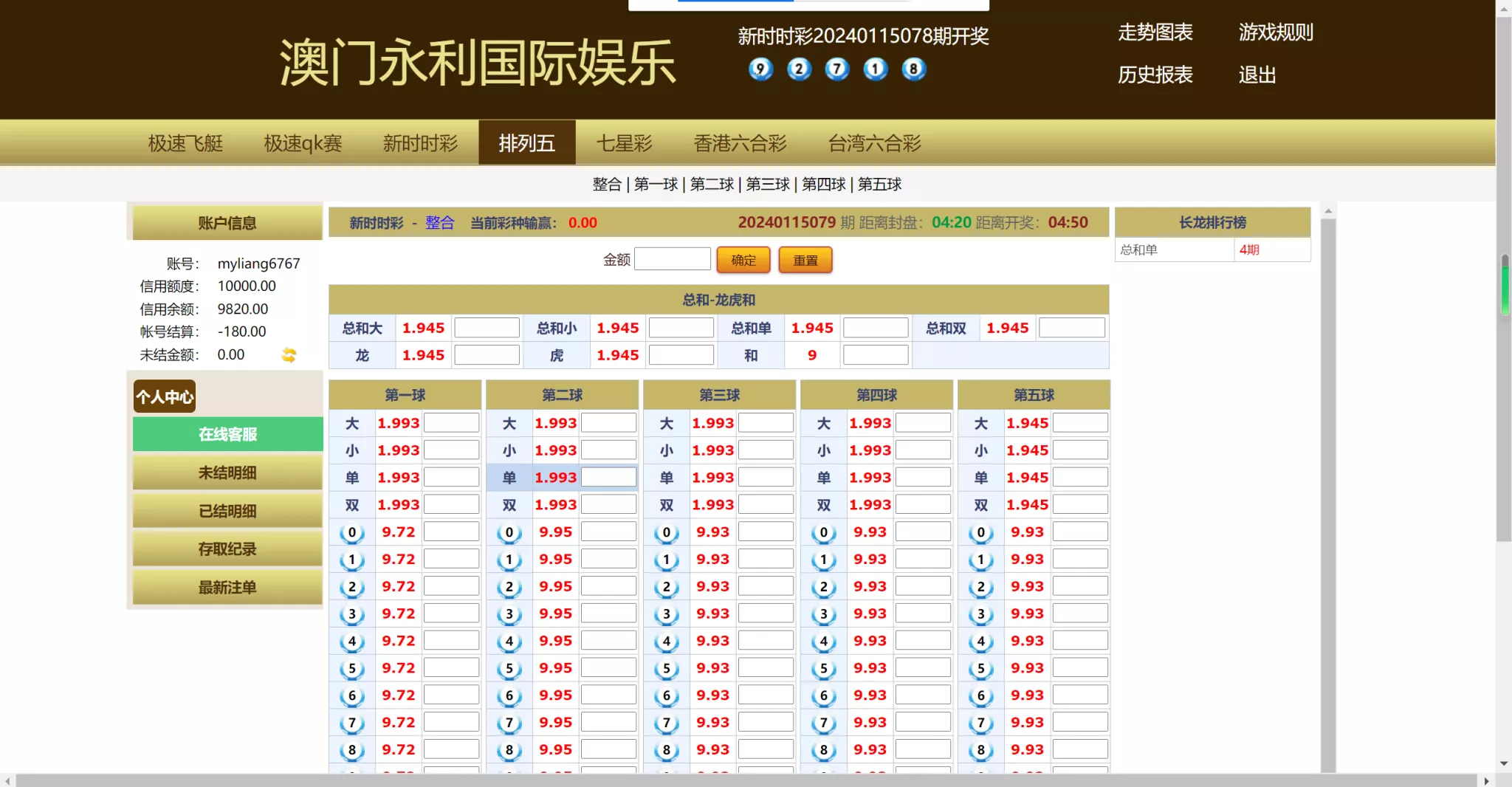The image size is (1512, 787).
Task: Select the ball 9 from latest draw results
Action: click(759, 69)
